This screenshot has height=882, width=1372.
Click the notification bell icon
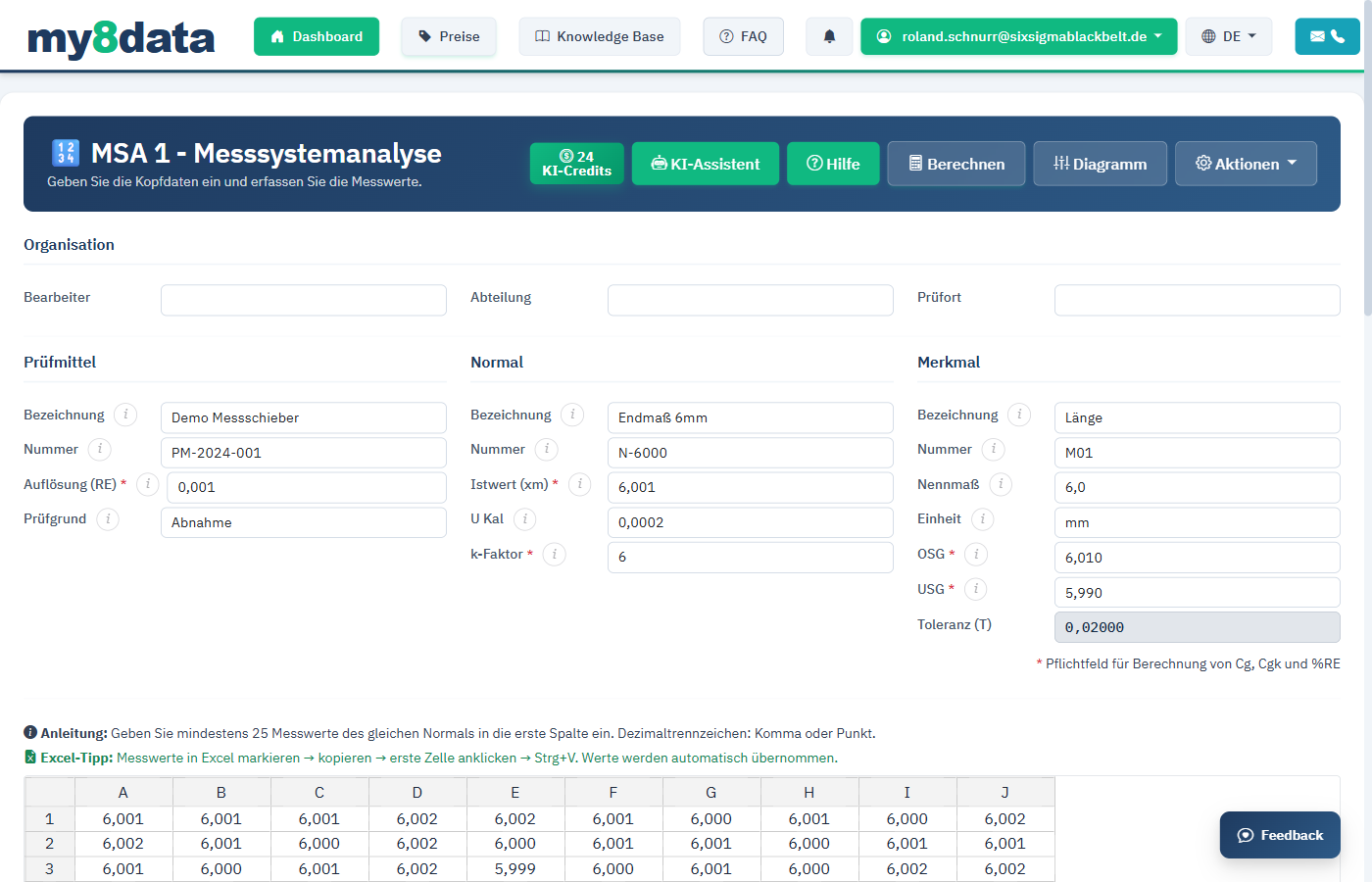(829, 36)
